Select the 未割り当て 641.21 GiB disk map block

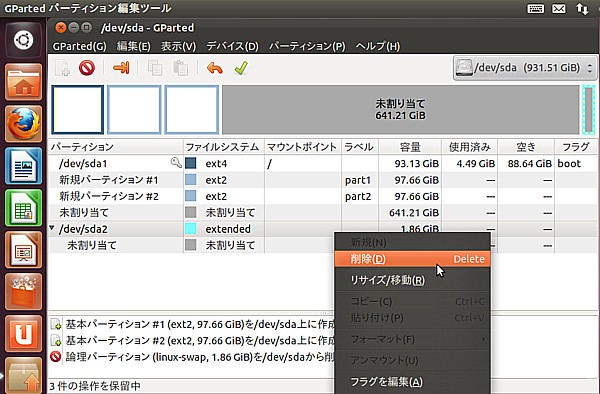[x=401, y=110]
